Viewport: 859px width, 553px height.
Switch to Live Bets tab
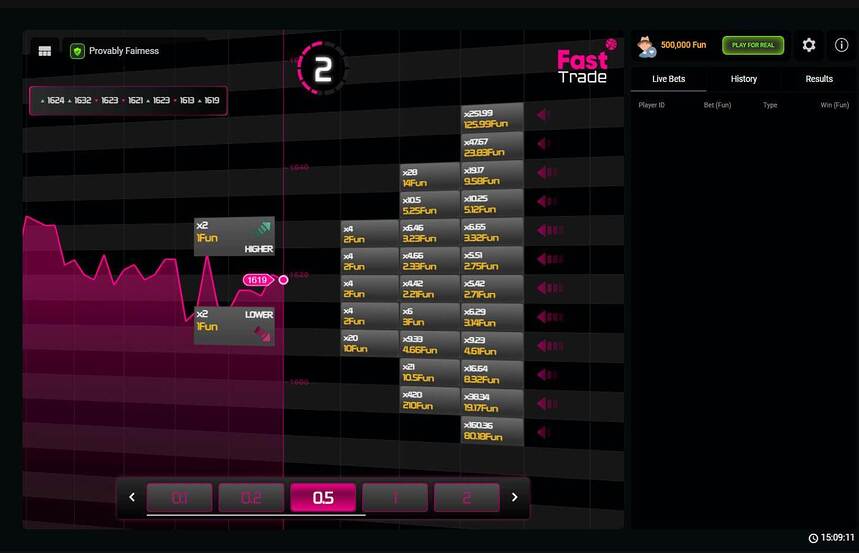(x=668, y=79)
